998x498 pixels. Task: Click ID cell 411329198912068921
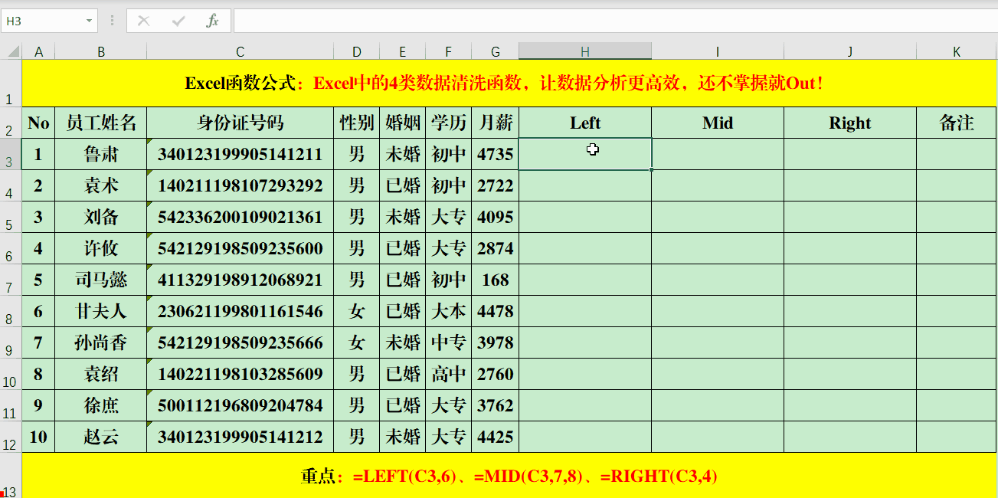point(240,280)
